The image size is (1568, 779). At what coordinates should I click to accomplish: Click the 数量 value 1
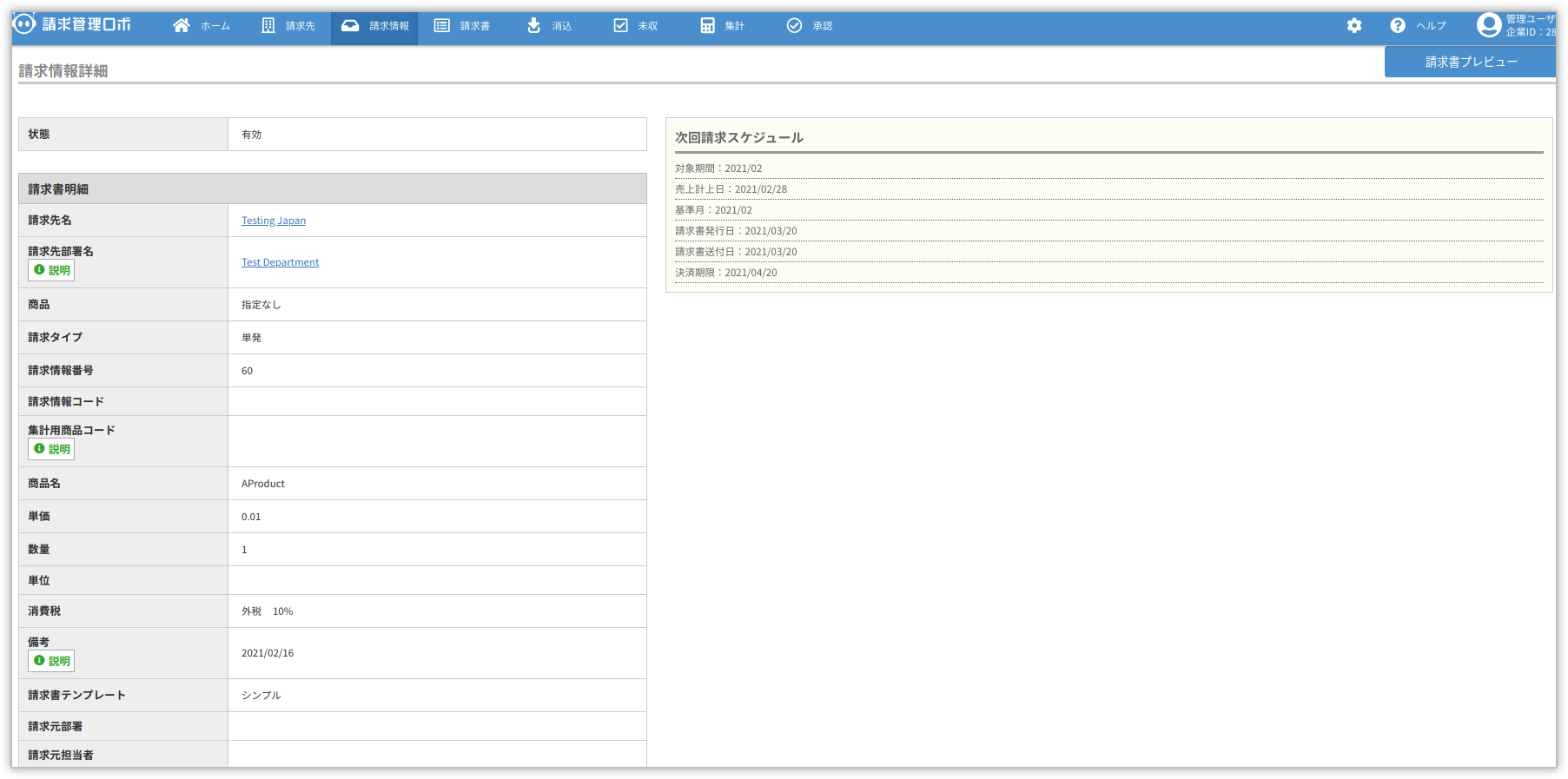[244, 550]
